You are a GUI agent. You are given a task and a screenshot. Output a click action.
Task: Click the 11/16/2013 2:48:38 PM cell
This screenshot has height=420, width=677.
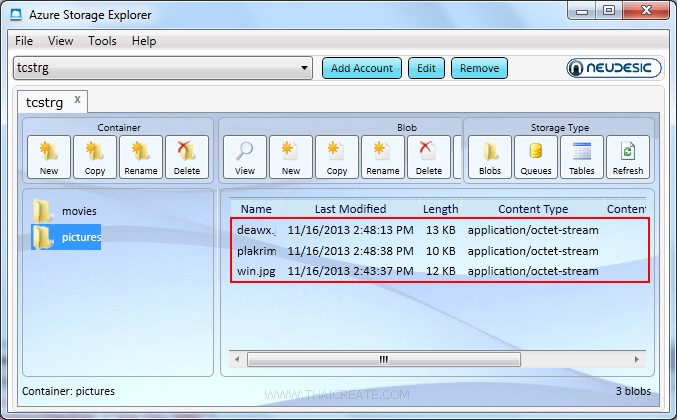(350, 251)
